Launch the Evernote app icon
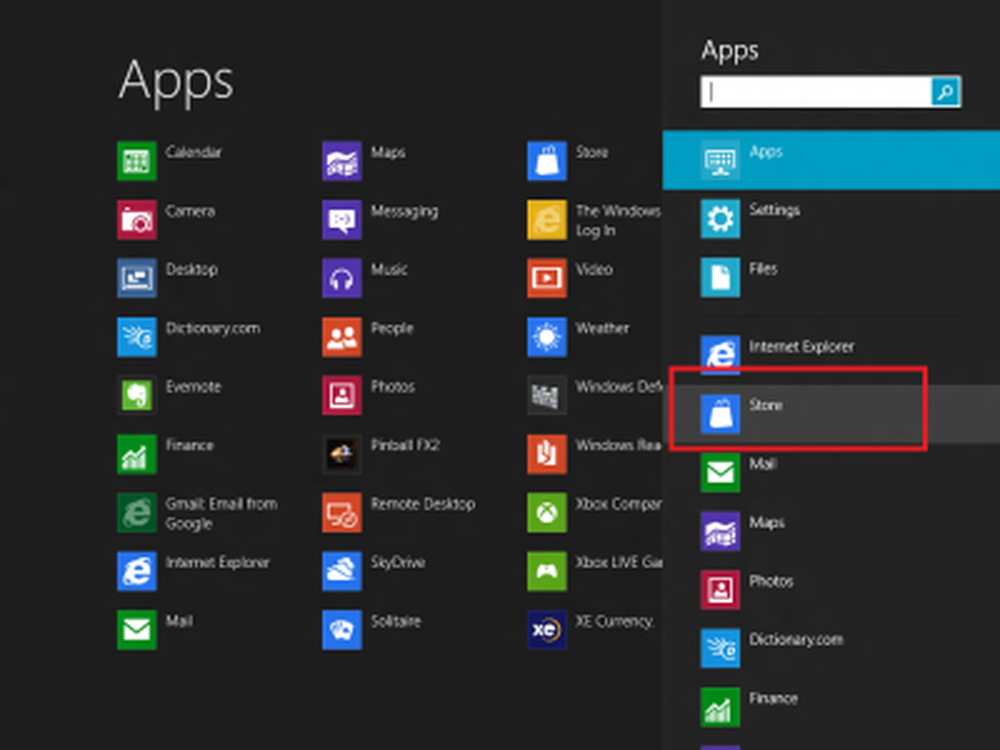The width and height of the screenshot is (1000, 750). point(136,395)
